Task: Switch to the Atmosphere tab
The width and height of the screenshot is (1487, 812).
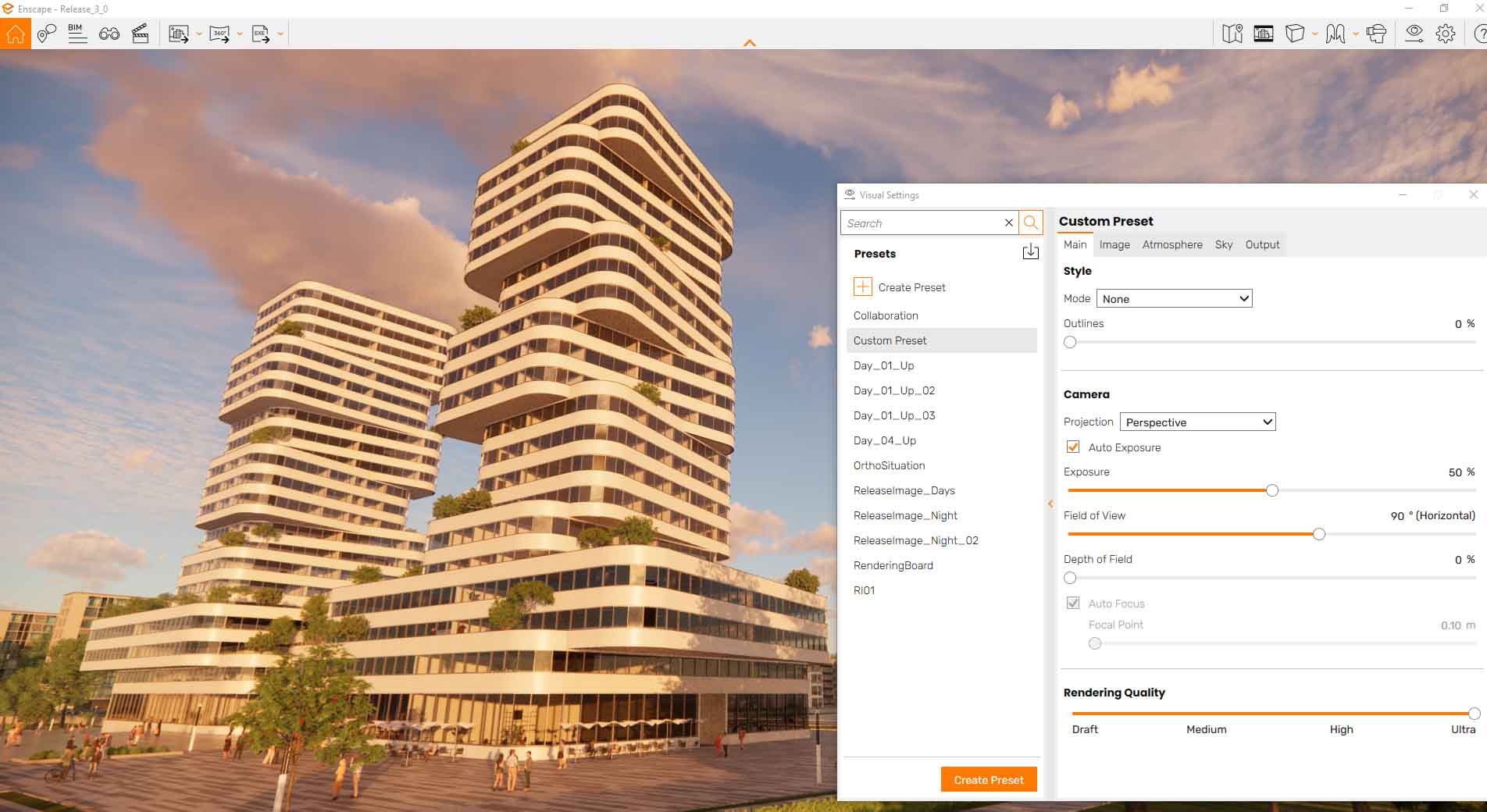Action: coord(1172,244)
